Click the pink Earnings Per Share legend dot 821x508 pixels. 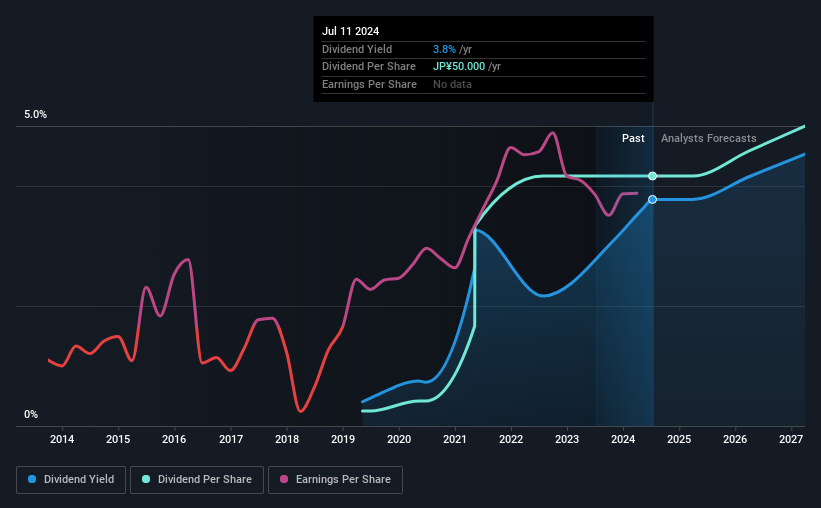coord(284,480)
